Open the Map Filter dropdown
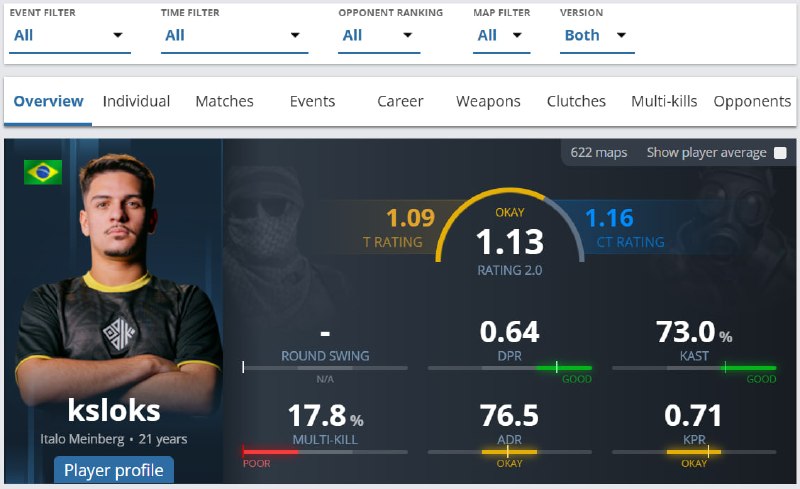Screen dimensions: 800x489 coord(502,35)
